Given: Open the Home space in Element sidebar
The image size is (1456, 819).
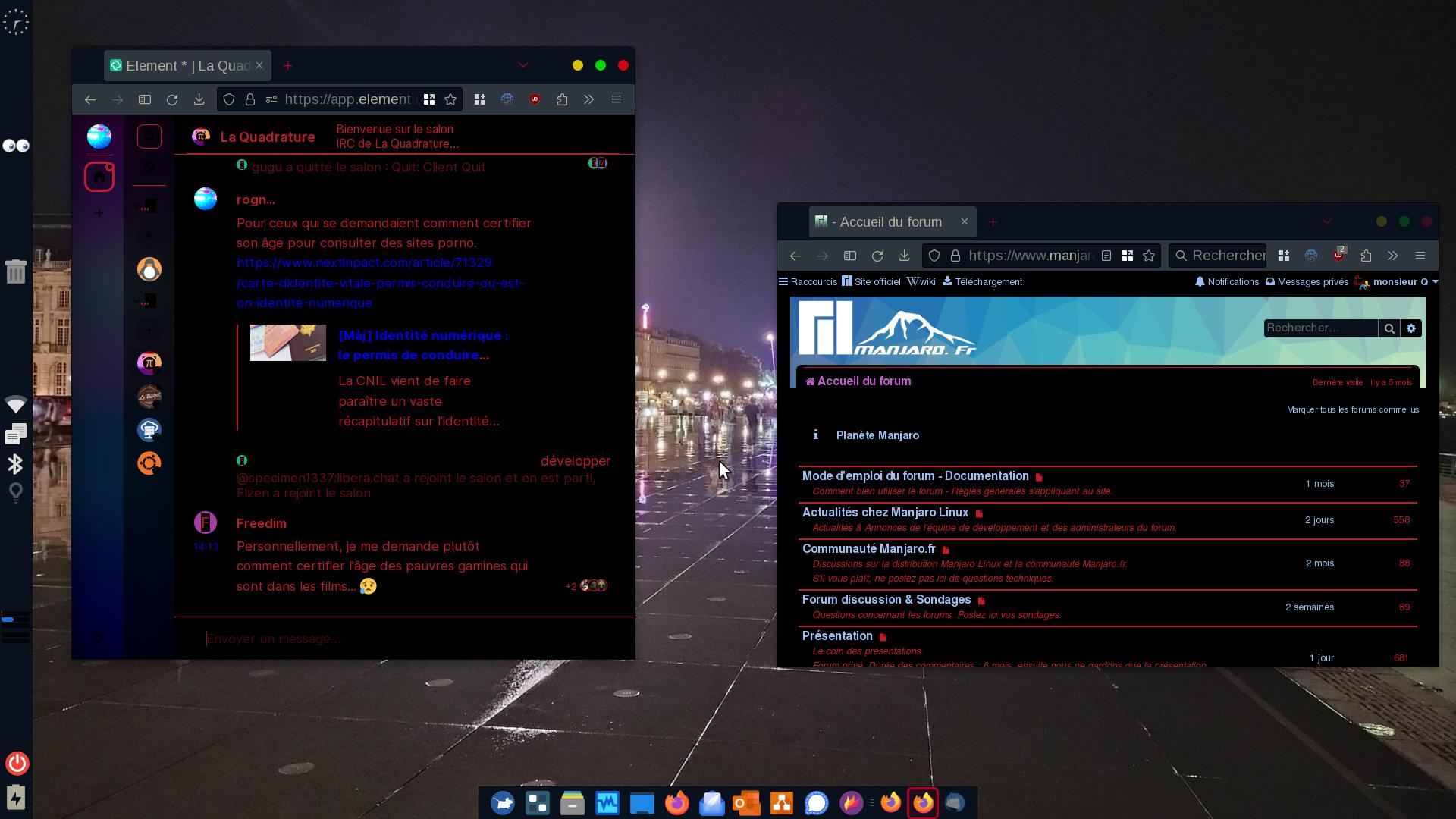Looking at the screenshot, I should click(x=99, y=177).
